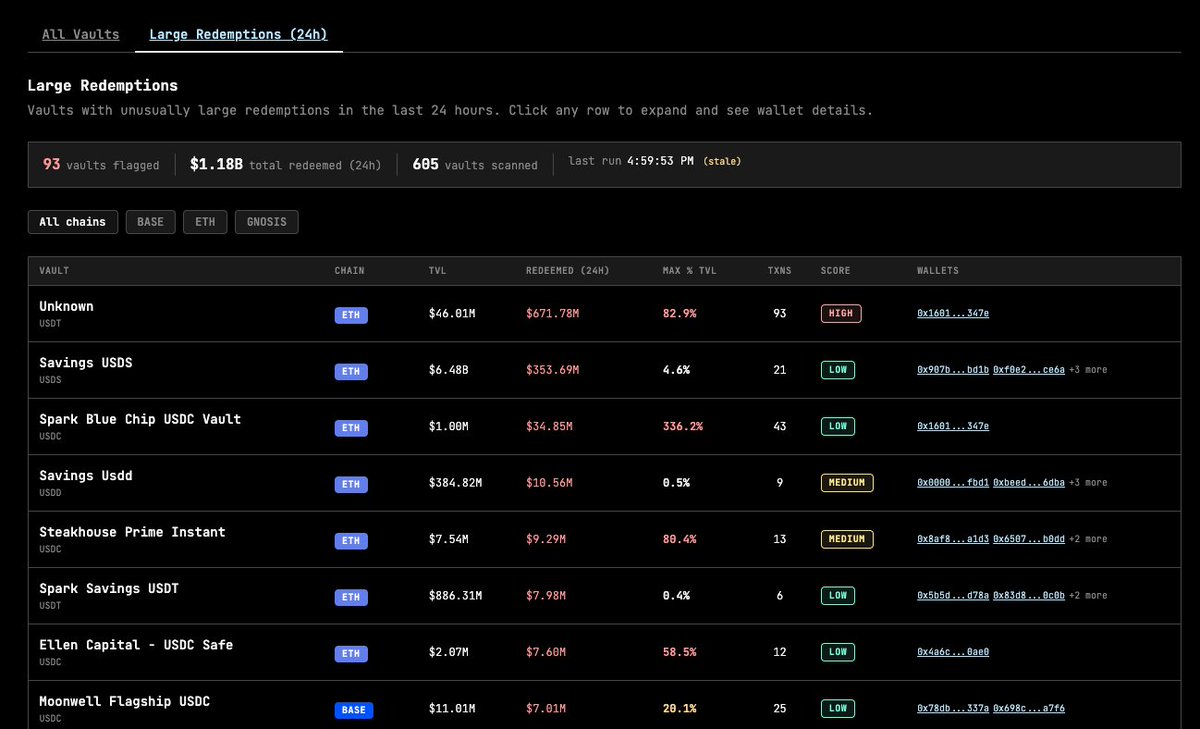The image size is (1200, 729).
Task: Click the HIGH score badge
Action: [x=841, y=314]
